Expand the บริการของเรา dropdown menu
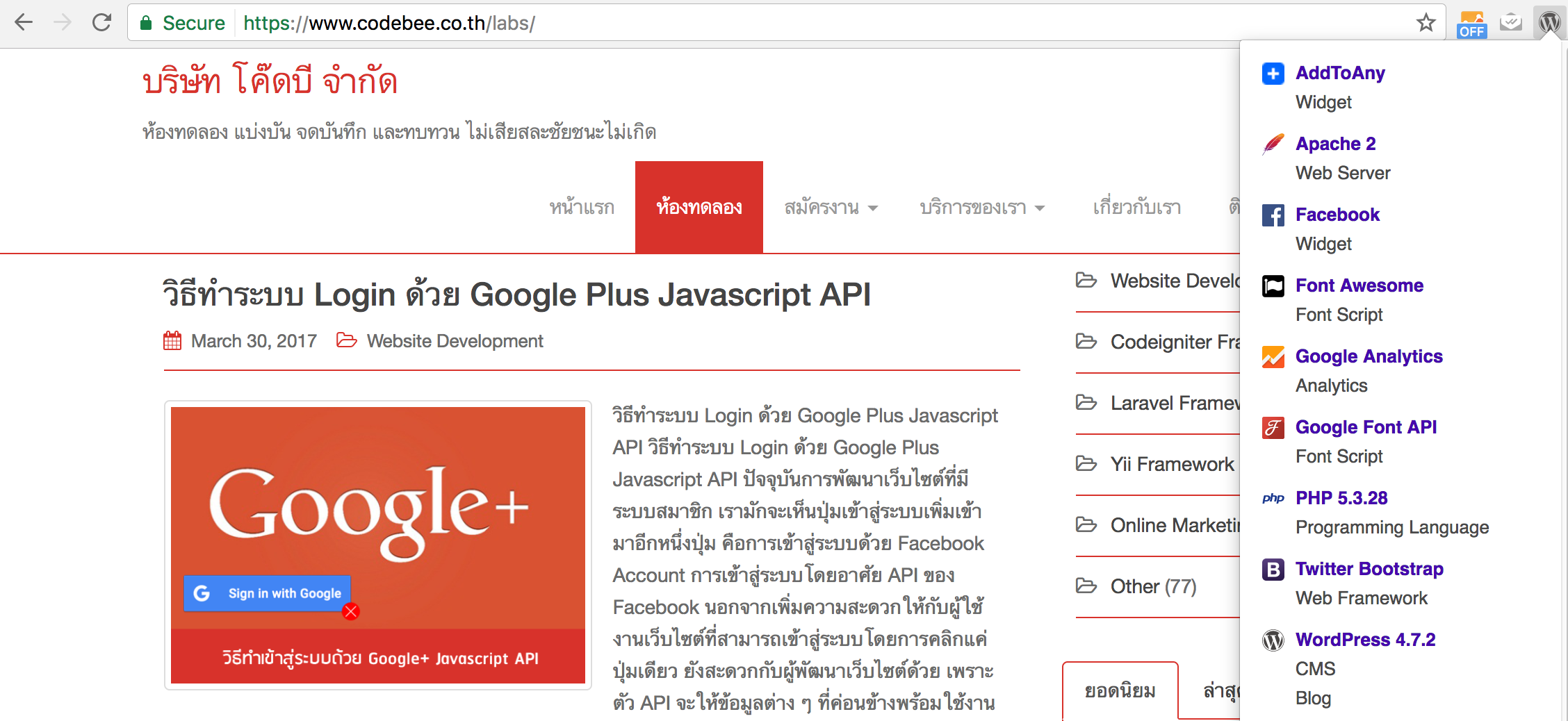 [x=981, y=208]
